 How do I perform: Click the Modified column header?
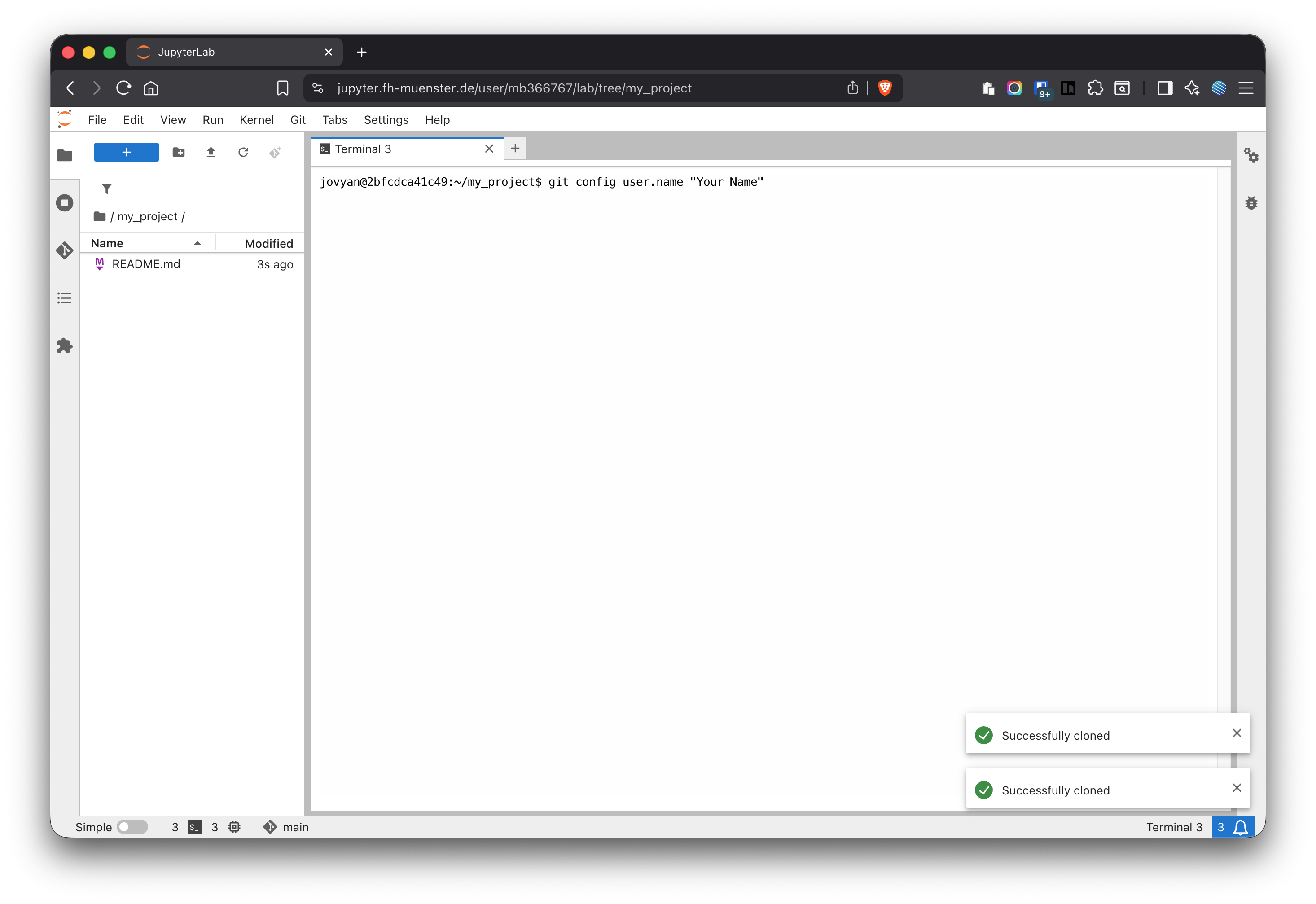268,244
